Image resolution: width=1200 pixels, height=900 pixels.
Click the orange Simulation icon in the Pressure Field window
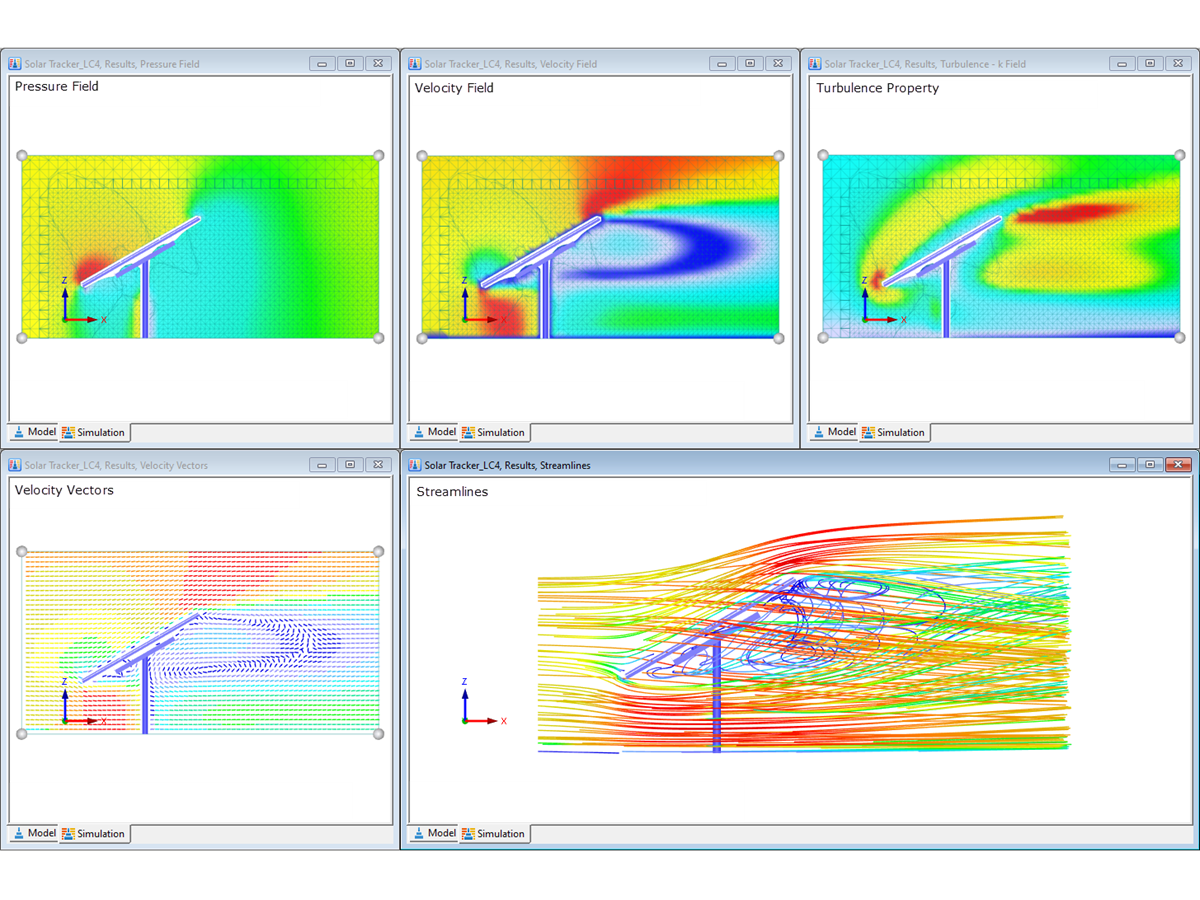coord(68,432)
